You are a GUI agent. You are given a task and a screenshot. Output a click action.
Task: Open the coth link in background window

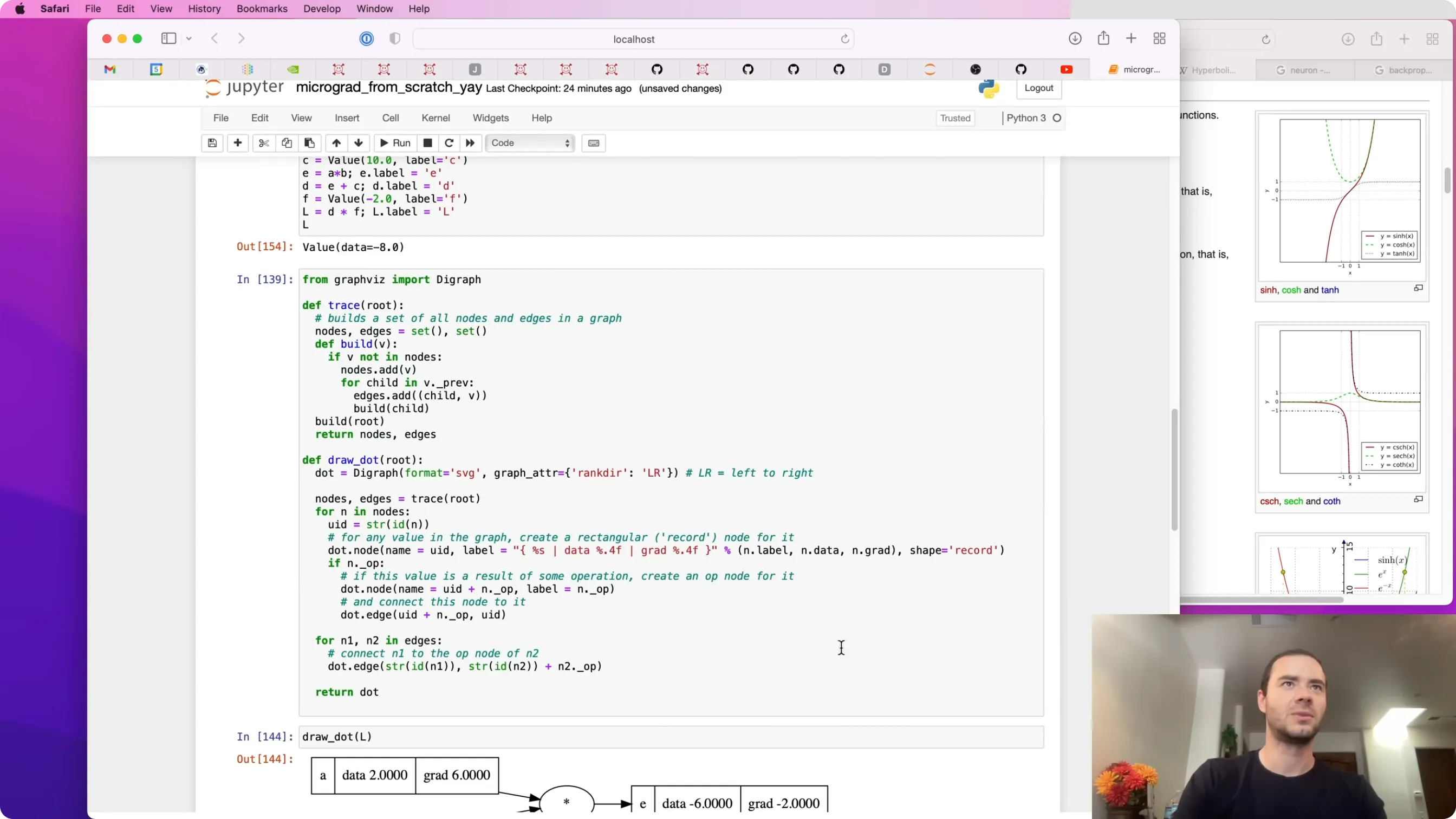click(x=1331, y=502)
